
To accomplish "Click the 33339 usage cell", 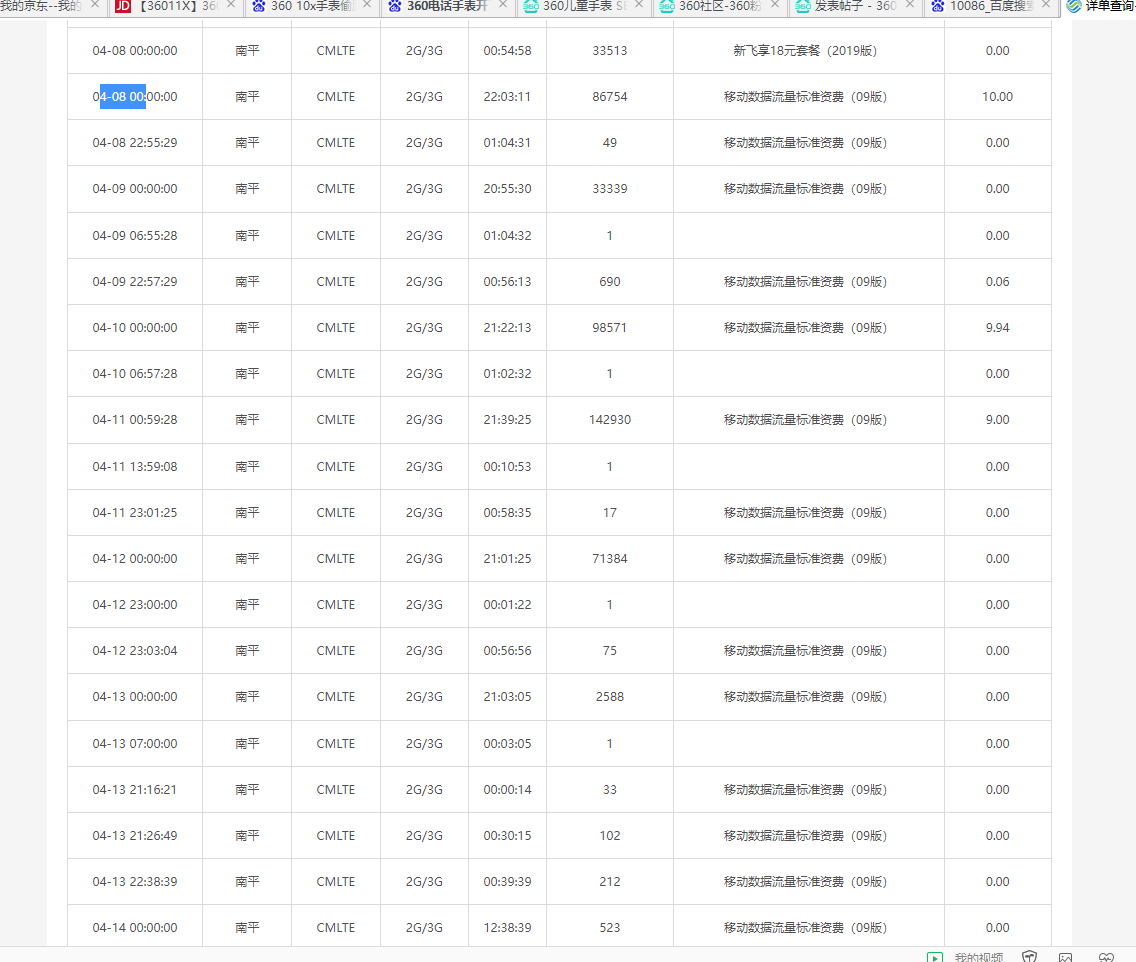I will [610, 188].
